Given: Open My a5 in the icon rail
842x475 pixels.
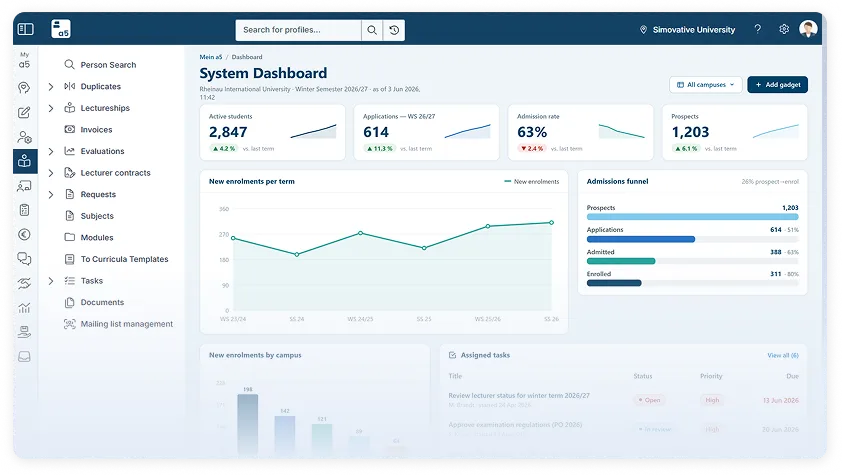Looking at the screenshot, I should tap(24, 60).
